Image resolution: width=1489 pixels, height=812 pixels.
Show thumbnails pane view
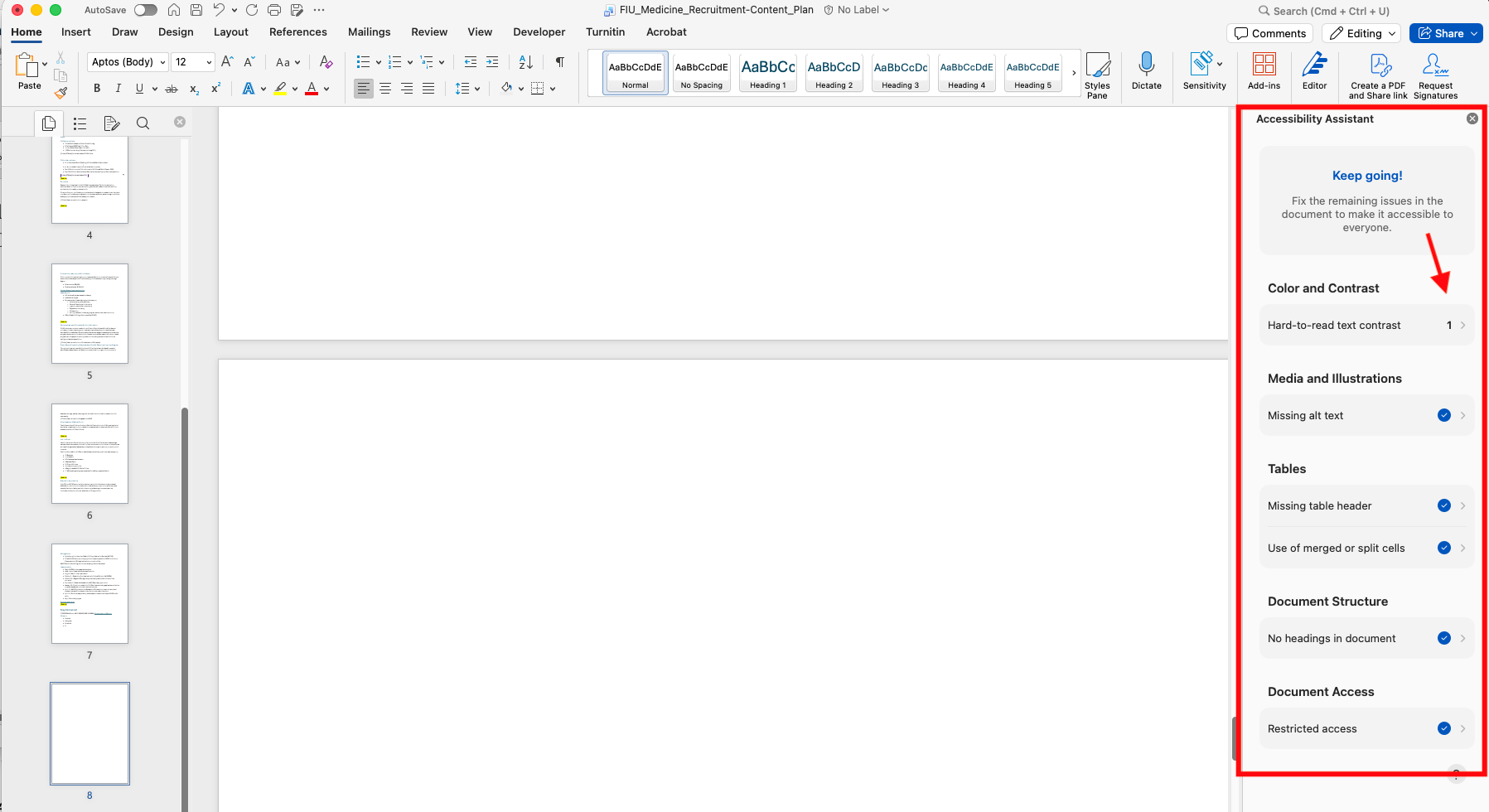click(x=49, y=123)
